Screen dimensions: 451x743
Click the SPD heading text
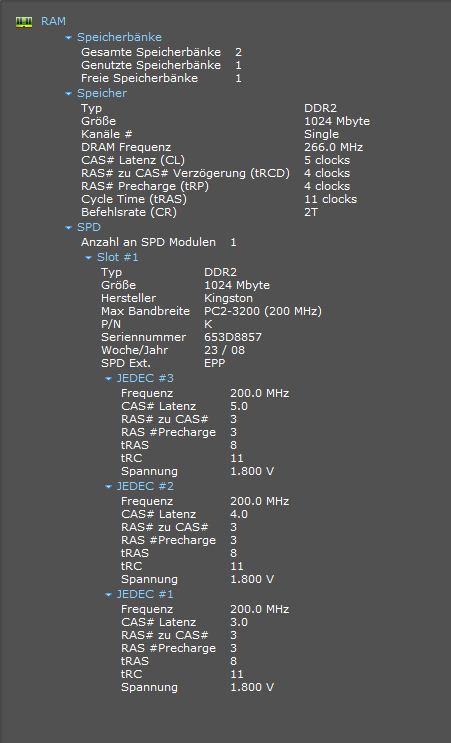(89, 227)
